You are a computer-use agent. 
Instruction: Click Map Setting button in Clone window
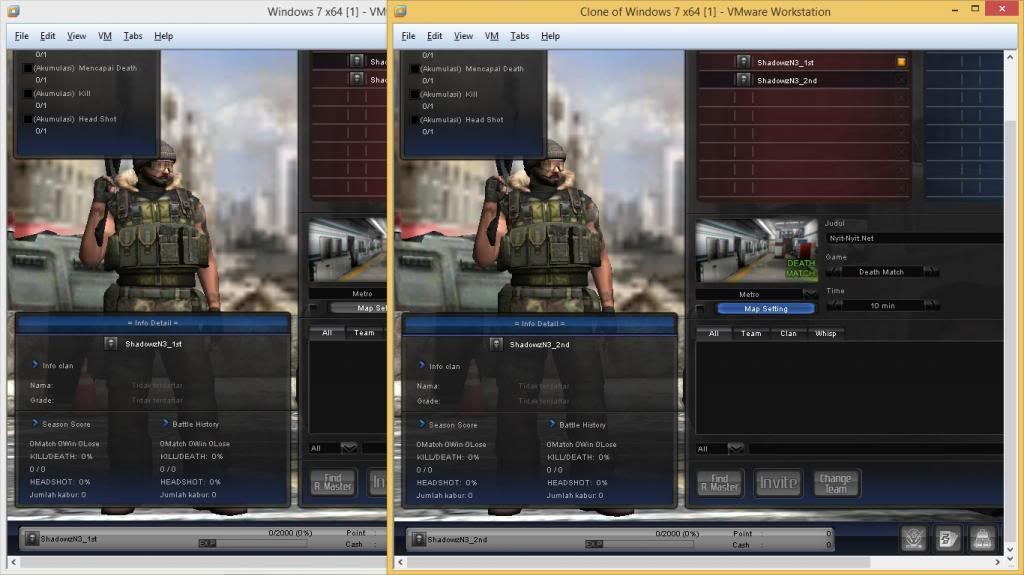click(766, 308)
